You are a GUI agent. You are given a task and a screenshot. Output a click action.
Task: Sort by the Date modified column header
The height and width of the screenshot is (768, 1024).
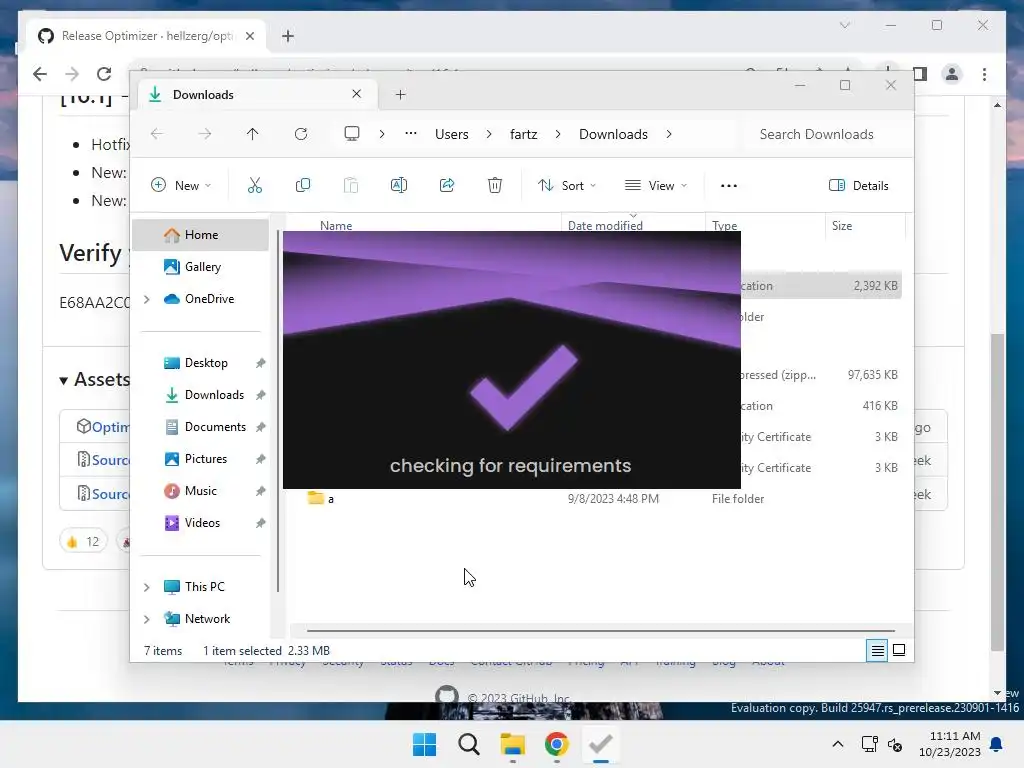[605, 225]
